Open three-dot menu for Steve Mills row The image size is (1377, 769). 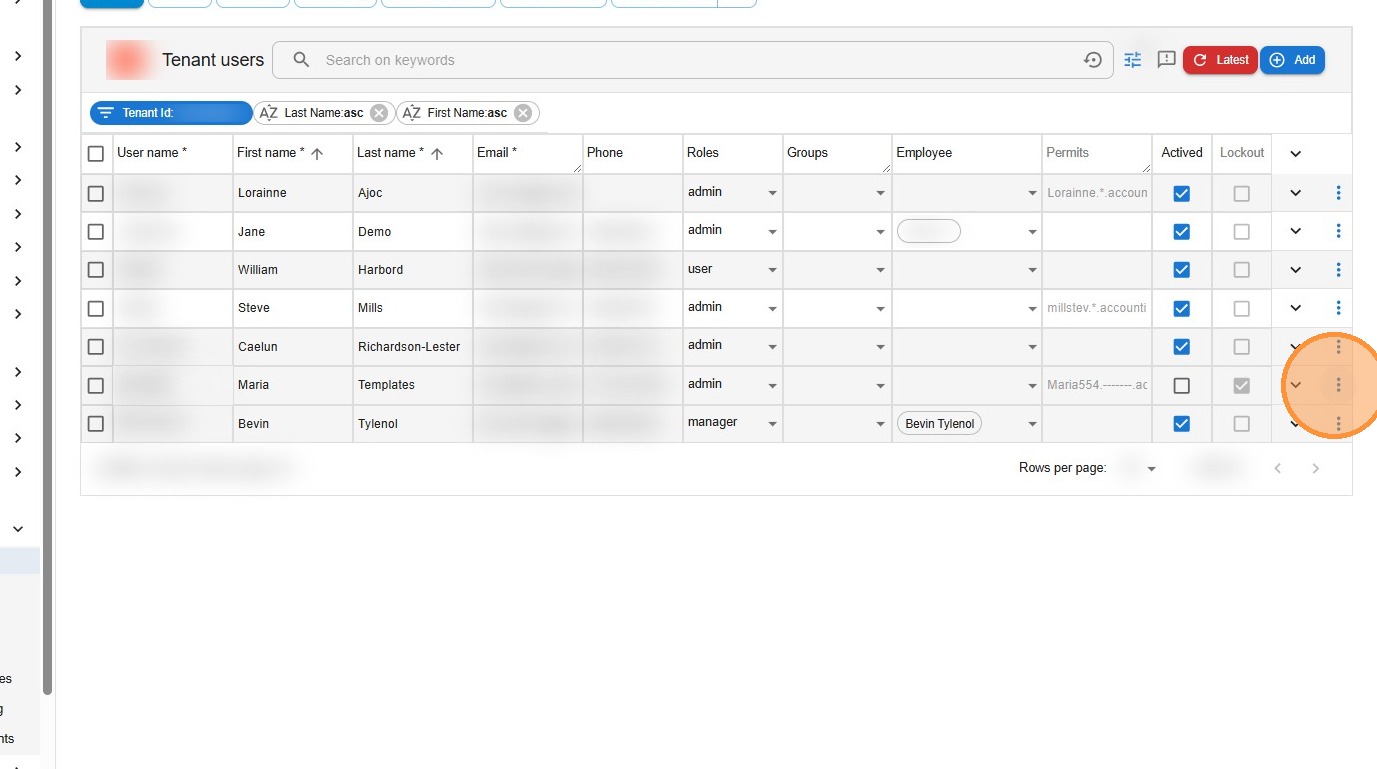(1338, 308)
